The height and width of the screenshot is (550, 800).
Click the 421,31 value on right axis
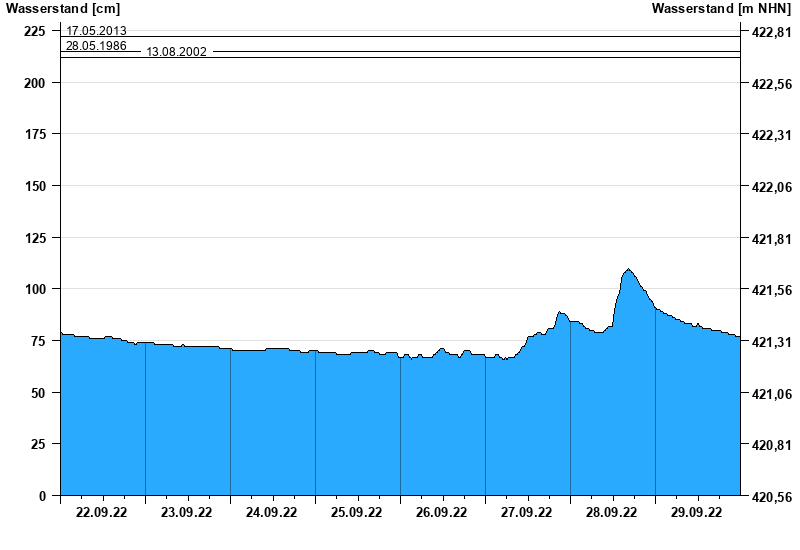pyautogui.click(x=770, y=342)
